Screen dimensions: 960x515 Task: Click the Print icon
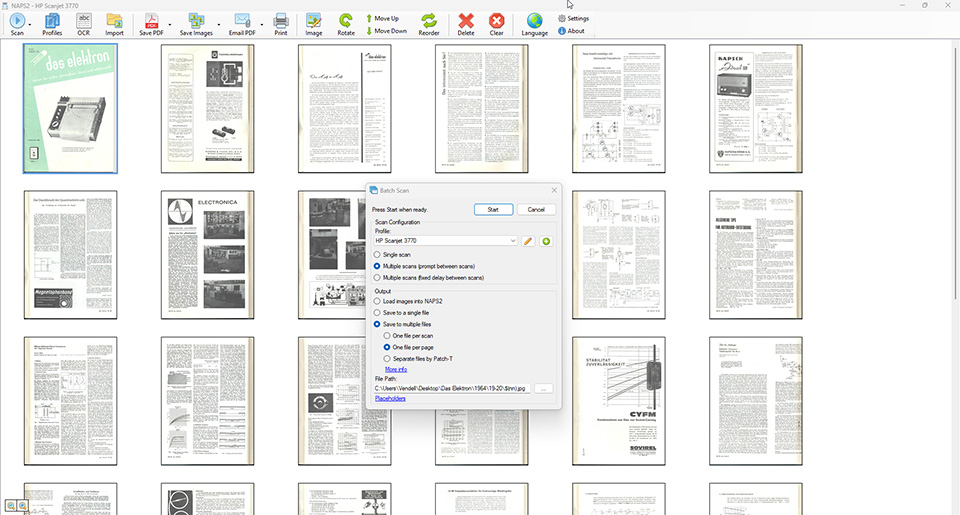[281, 23]
